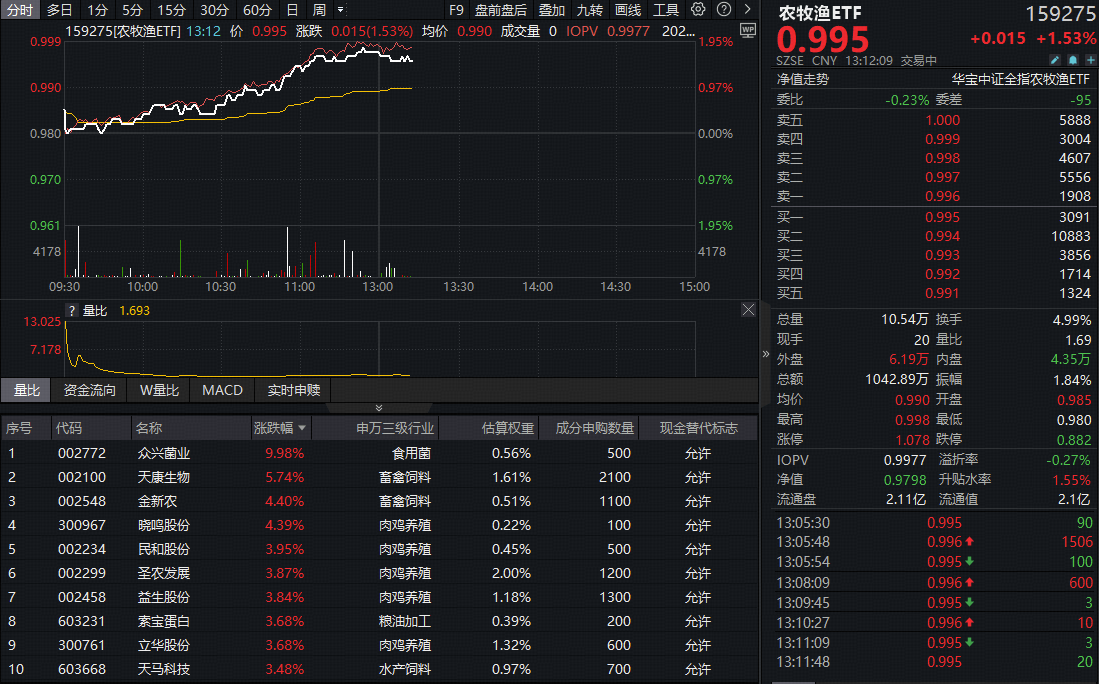Open the drawing tool via 画线 icon

627,10
